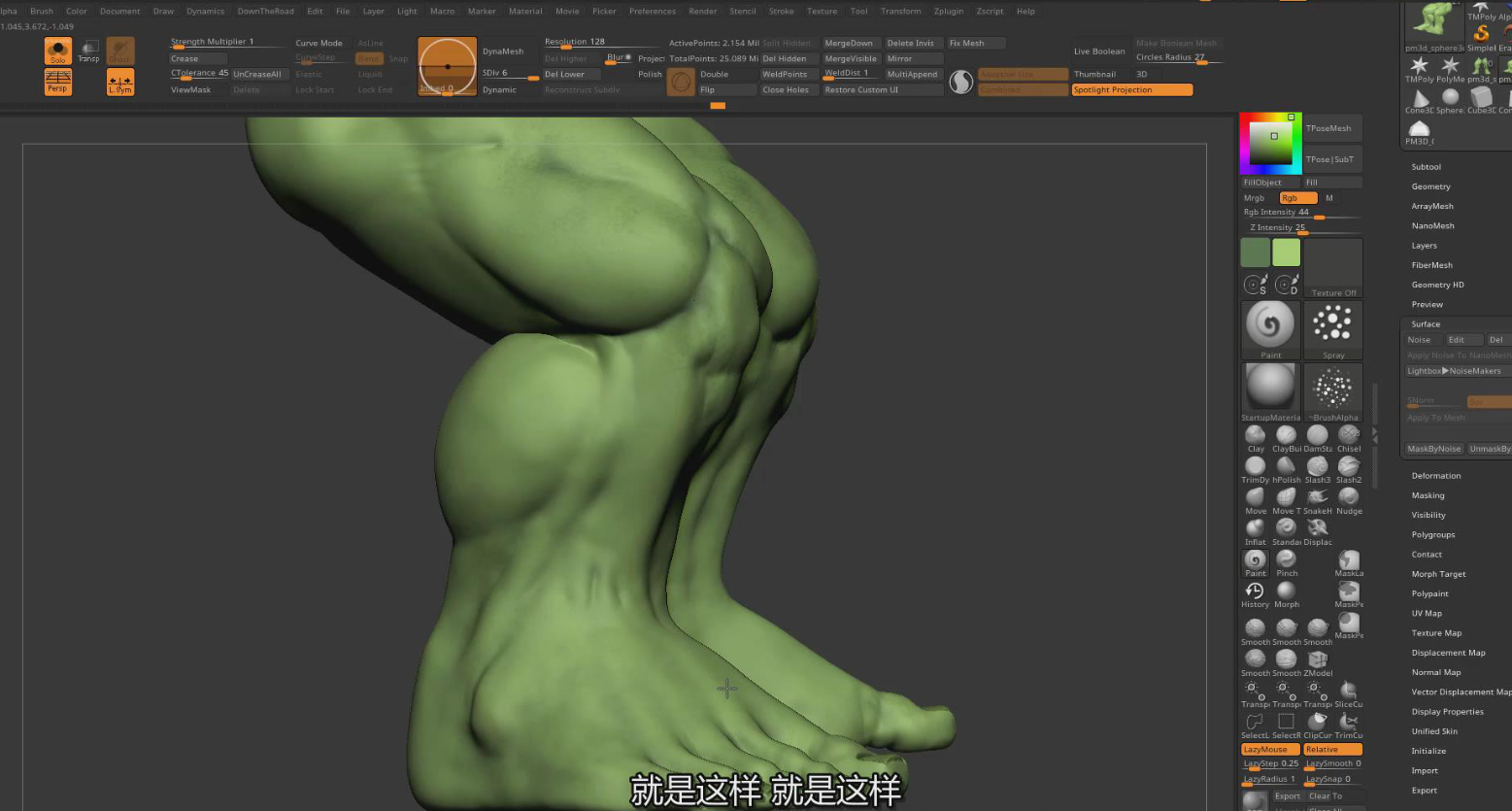This screenshot has height=811, width=1512.
Task: Select the Slash2 brush
Action: click(1349, 470)
